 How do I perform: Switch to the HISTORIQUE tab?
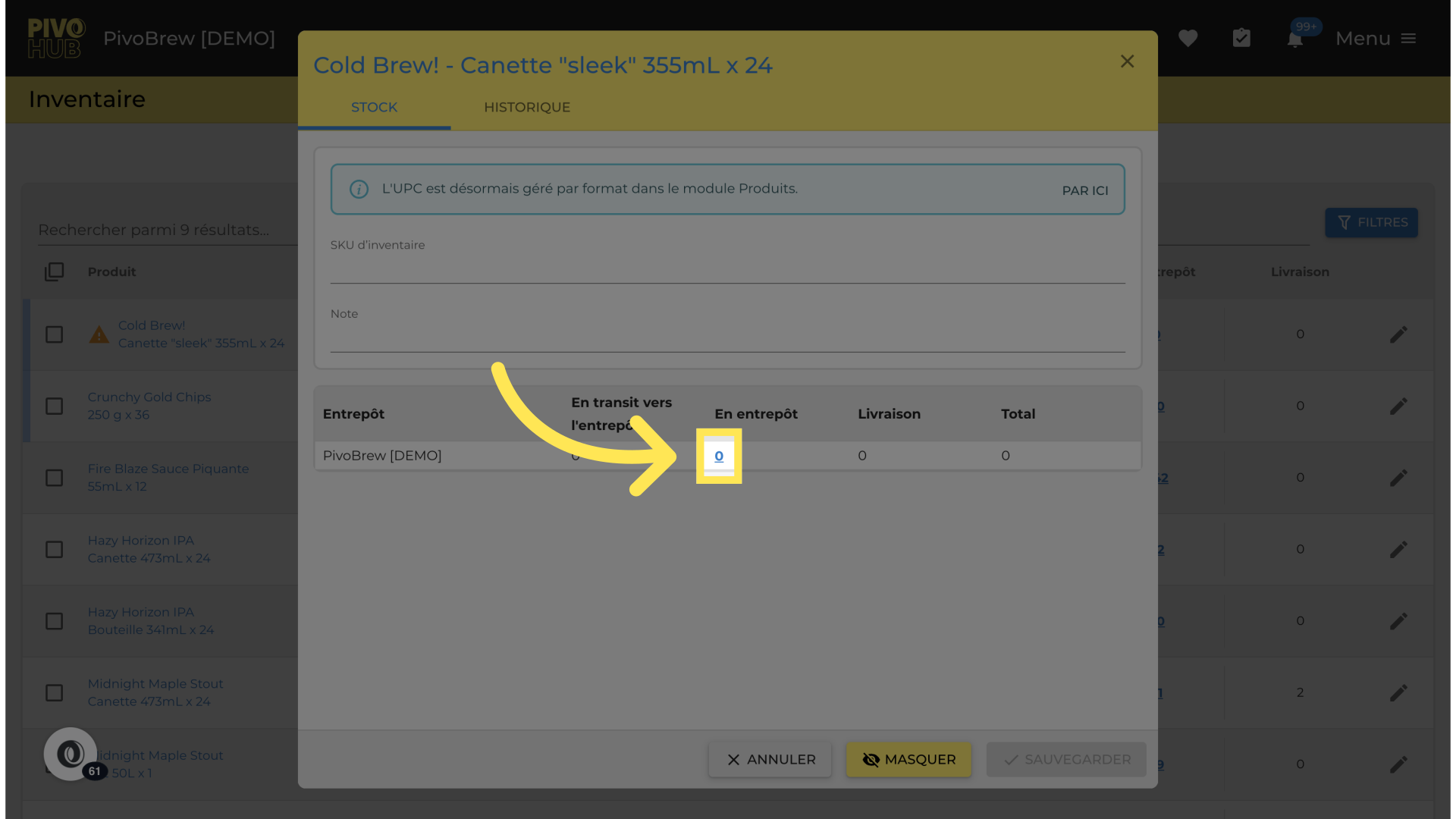(527, 108)
